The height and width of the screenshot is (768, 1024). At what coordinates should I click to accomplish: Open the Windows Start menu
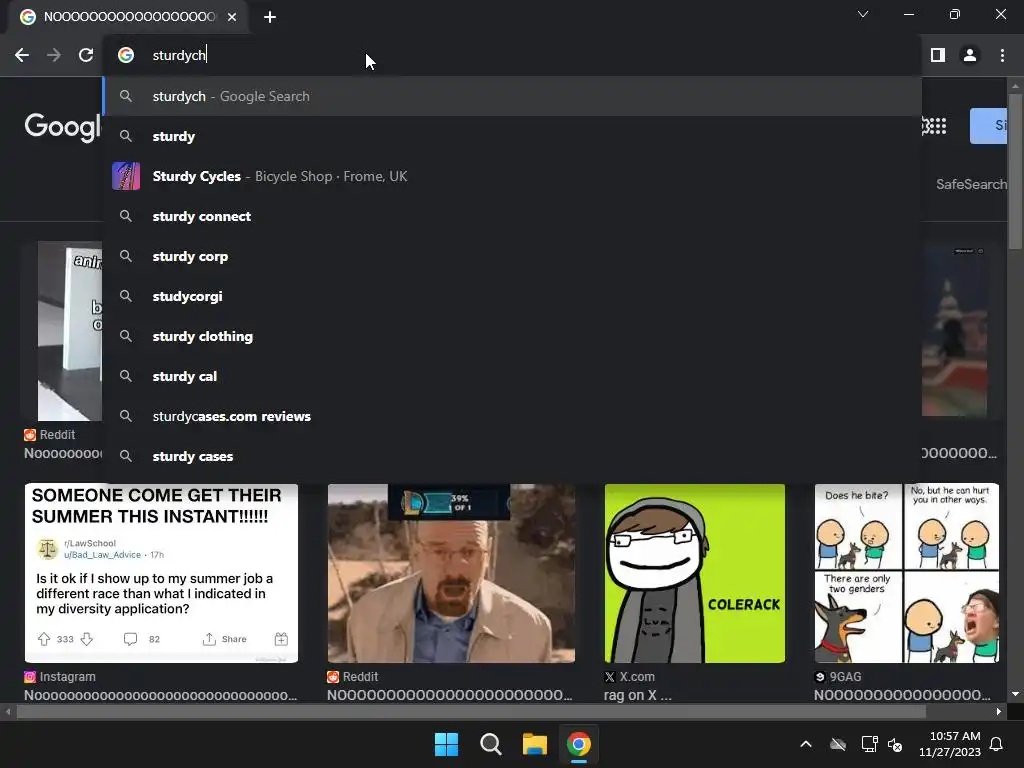(x=447, y=744)
